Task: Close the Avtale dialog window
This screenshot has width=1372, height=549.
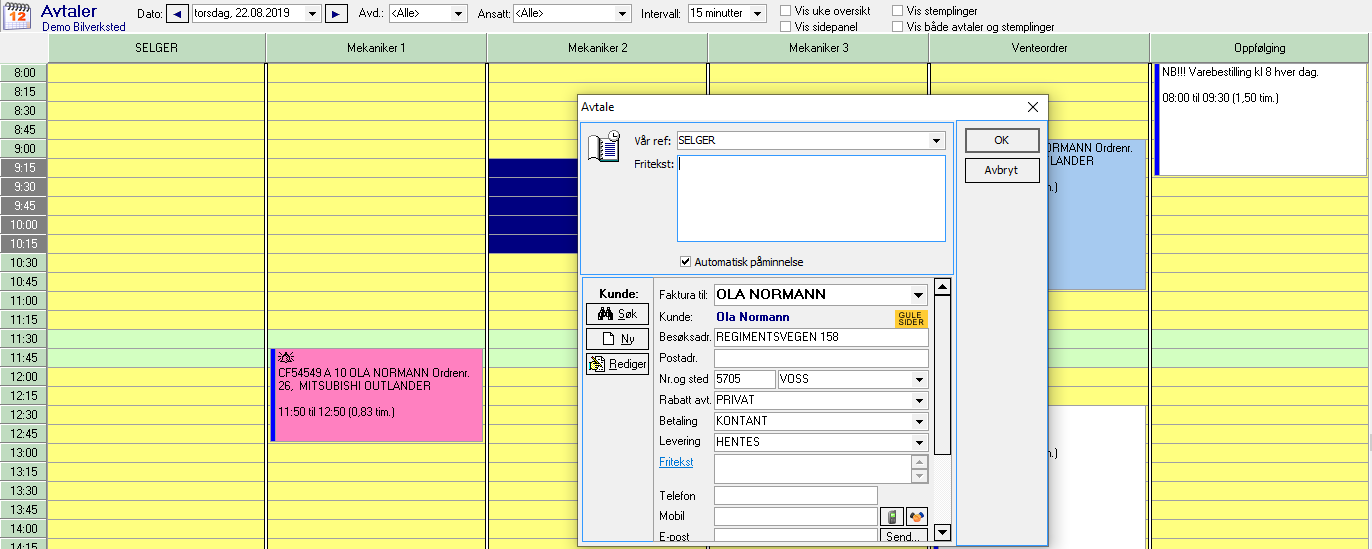Action: coord(1033,107)
